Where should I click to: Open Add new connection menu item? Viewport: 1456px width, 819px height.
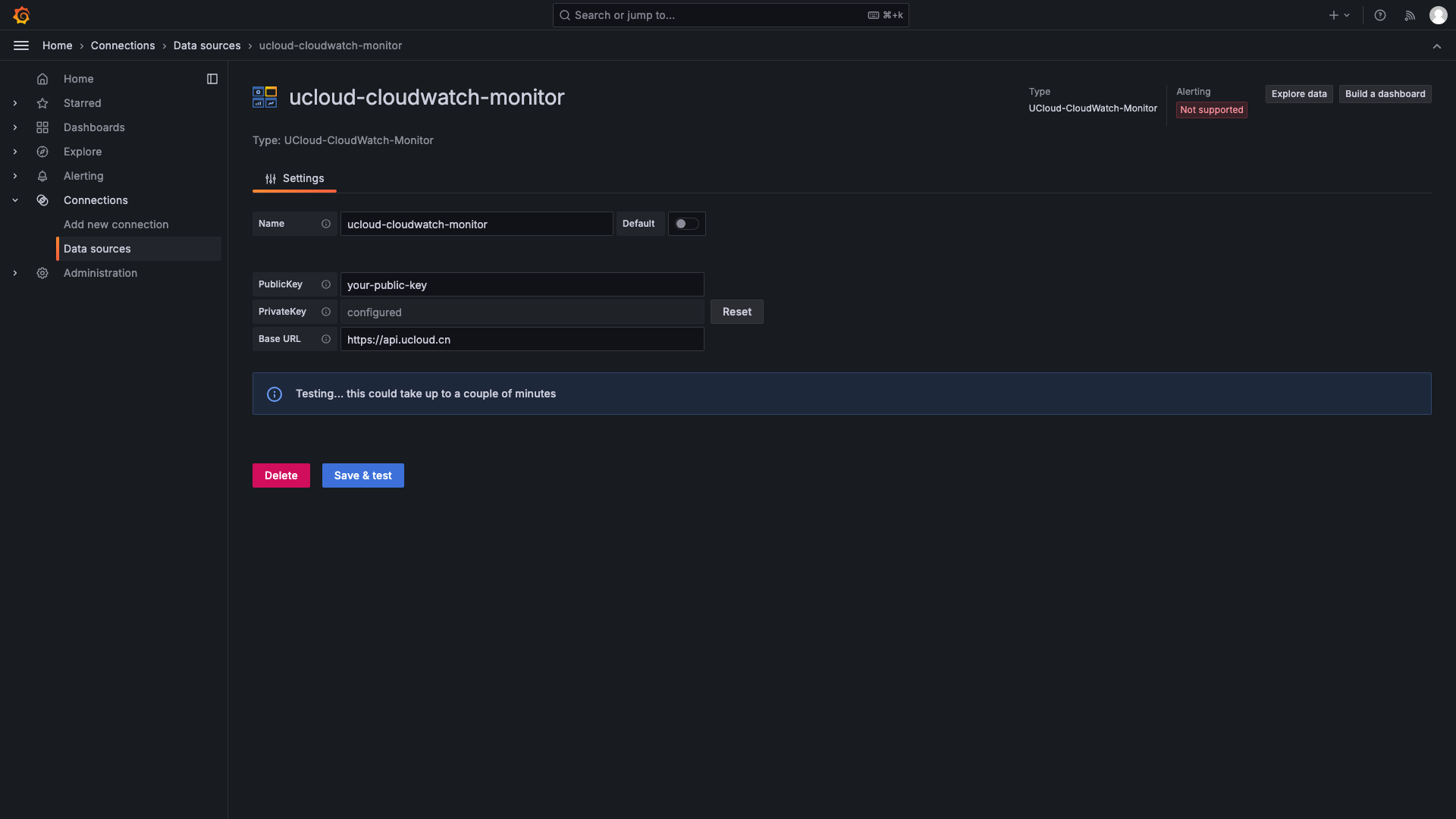[116, 224]
